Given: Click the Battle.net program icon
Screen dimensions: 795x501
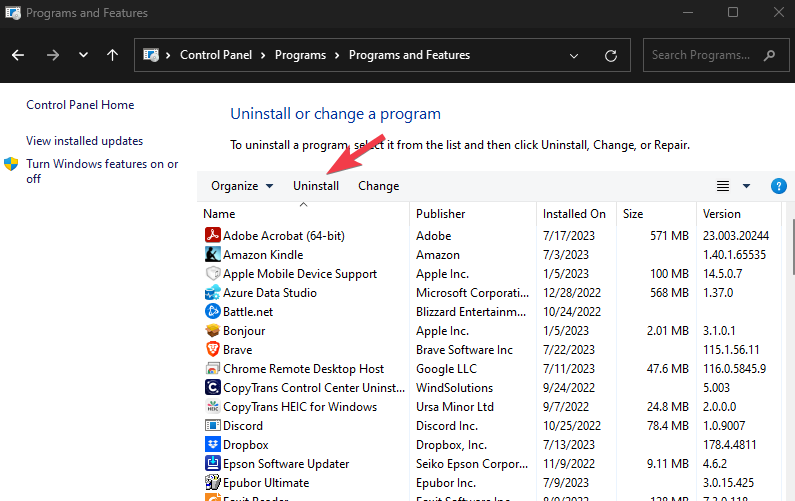Looking at the screenshot, I should click(212, 311).
